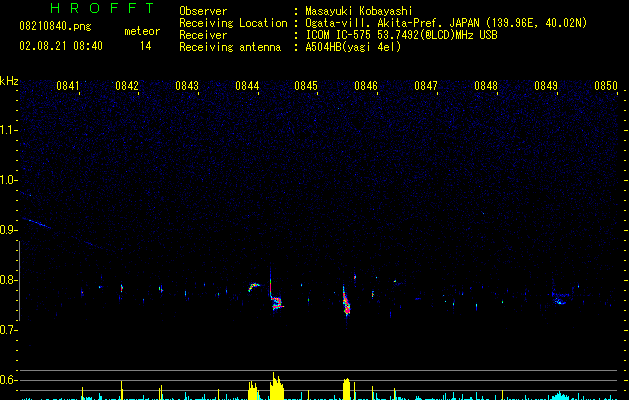Click the 0.6 kHz axis label
The height and width of the screenshot is (400, 629).
click(x=7, y=380)
